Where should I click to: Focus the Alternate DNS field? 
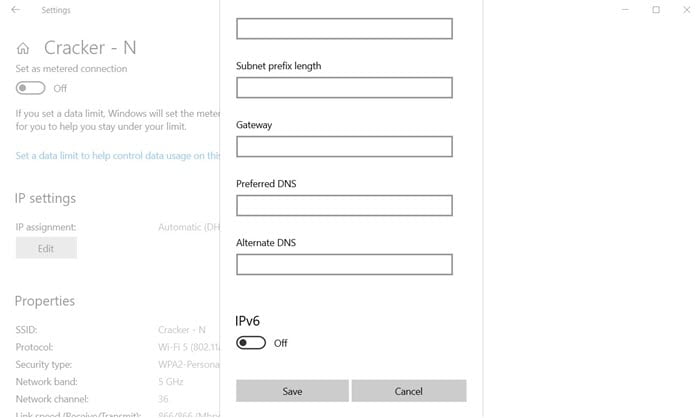click(344, 264)
